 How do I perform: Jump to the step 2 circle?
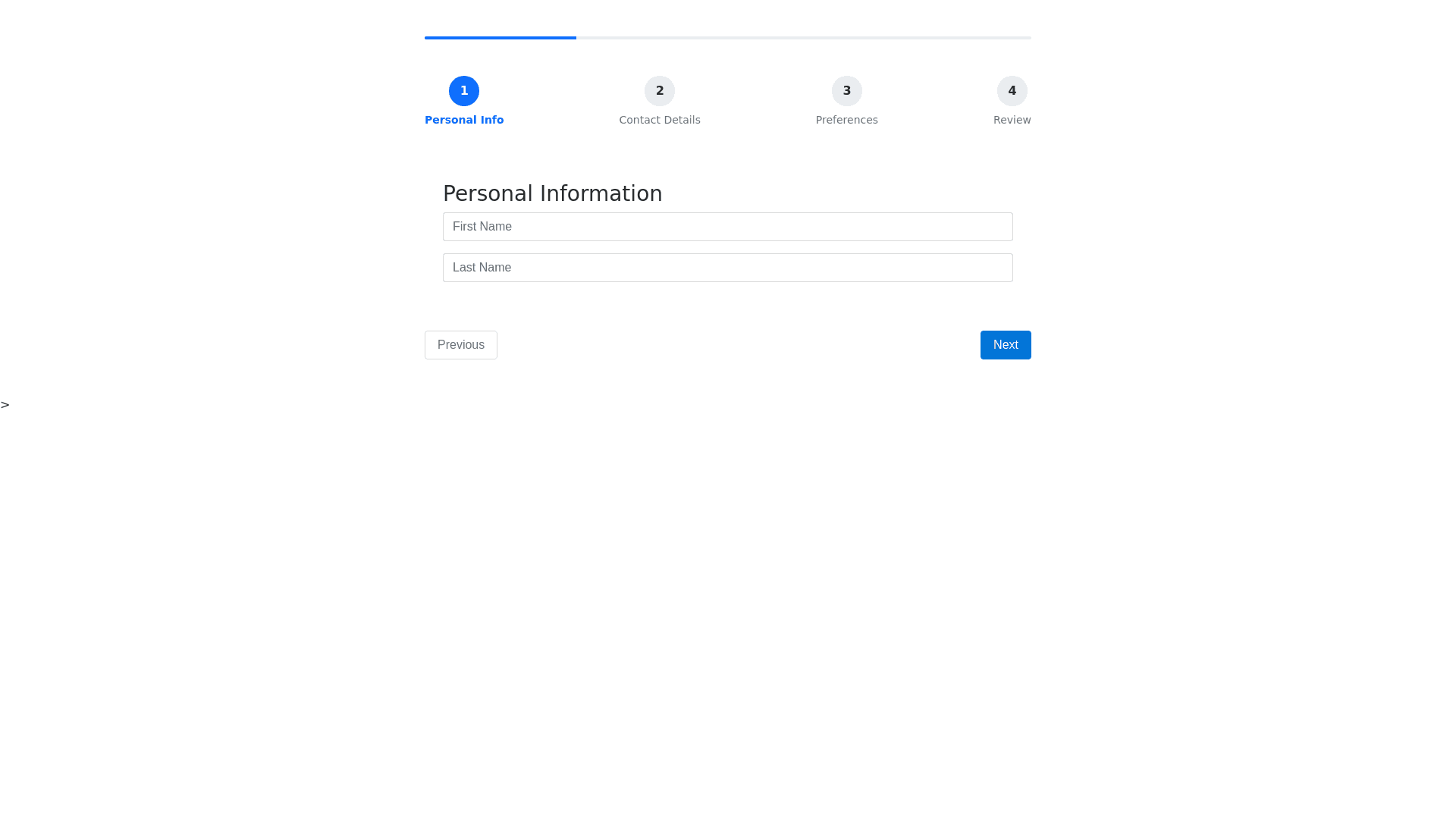coord(660,91)
